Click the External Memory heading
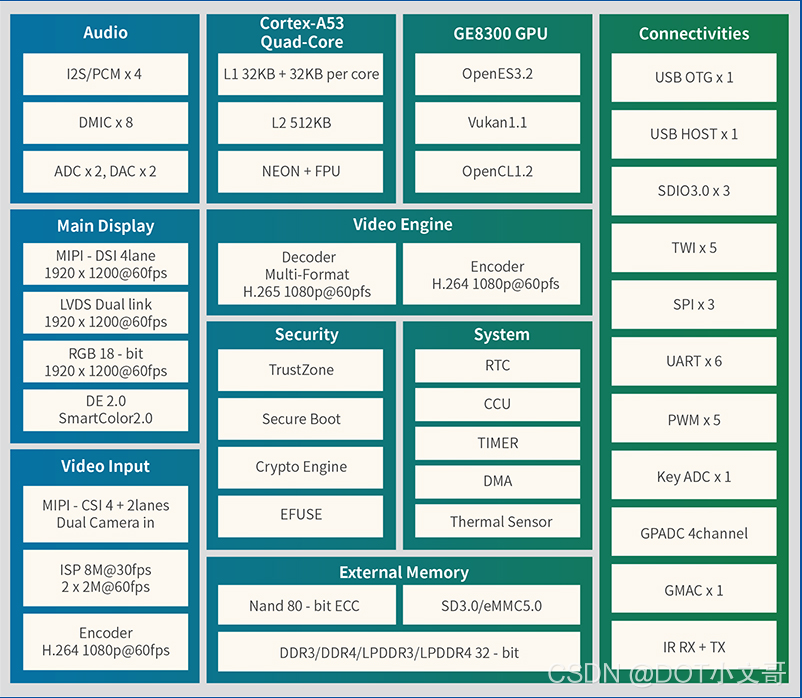 pyautogui.click(x=404, y=572)
